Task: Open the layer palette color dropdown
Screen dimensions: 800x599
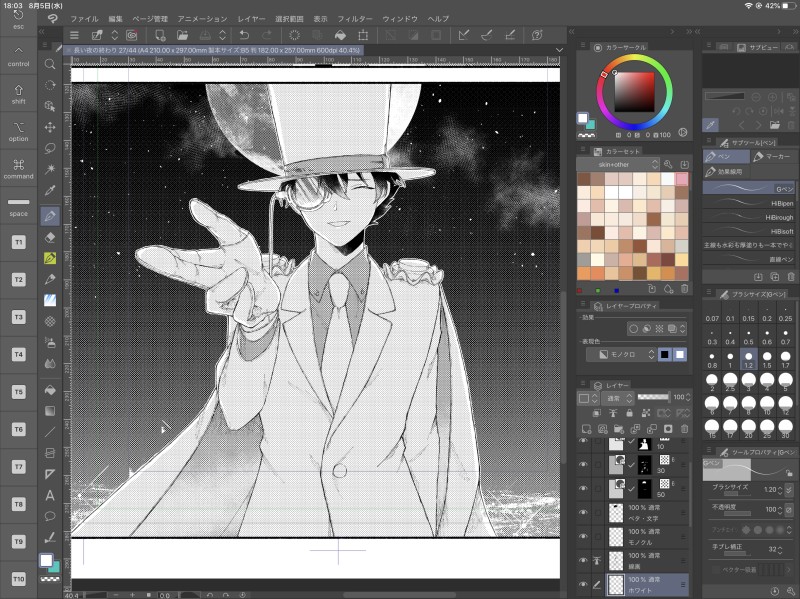Action: click(x=587, y=397)
